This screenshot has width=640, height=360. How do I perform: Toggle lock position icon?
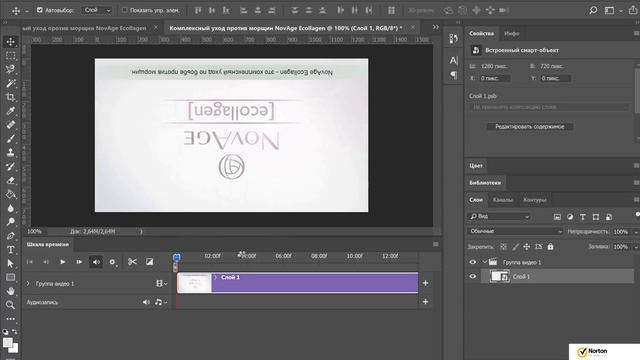527,247
